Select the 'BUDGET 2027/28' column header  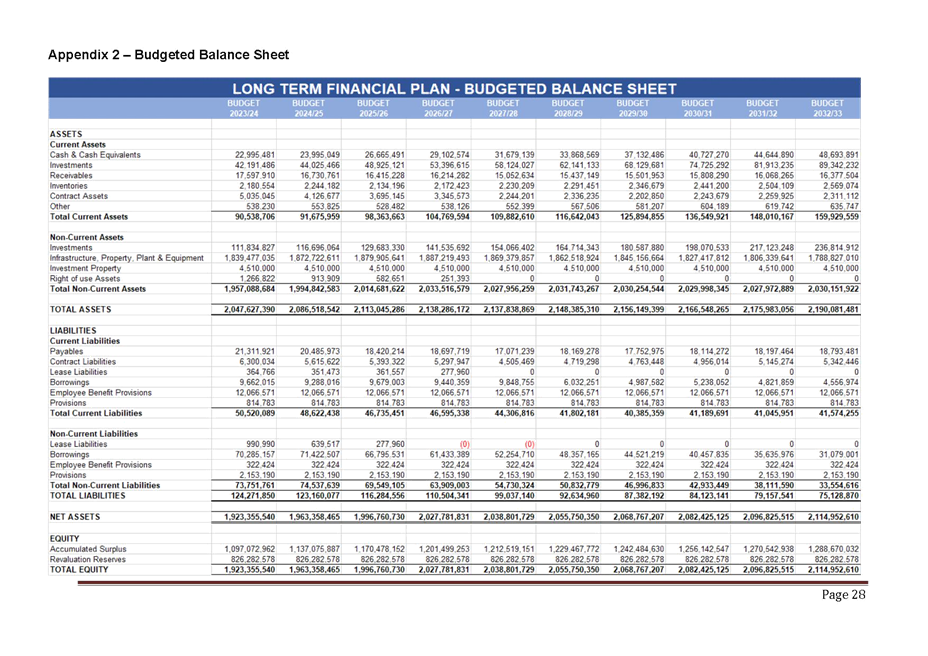point(503,108)
